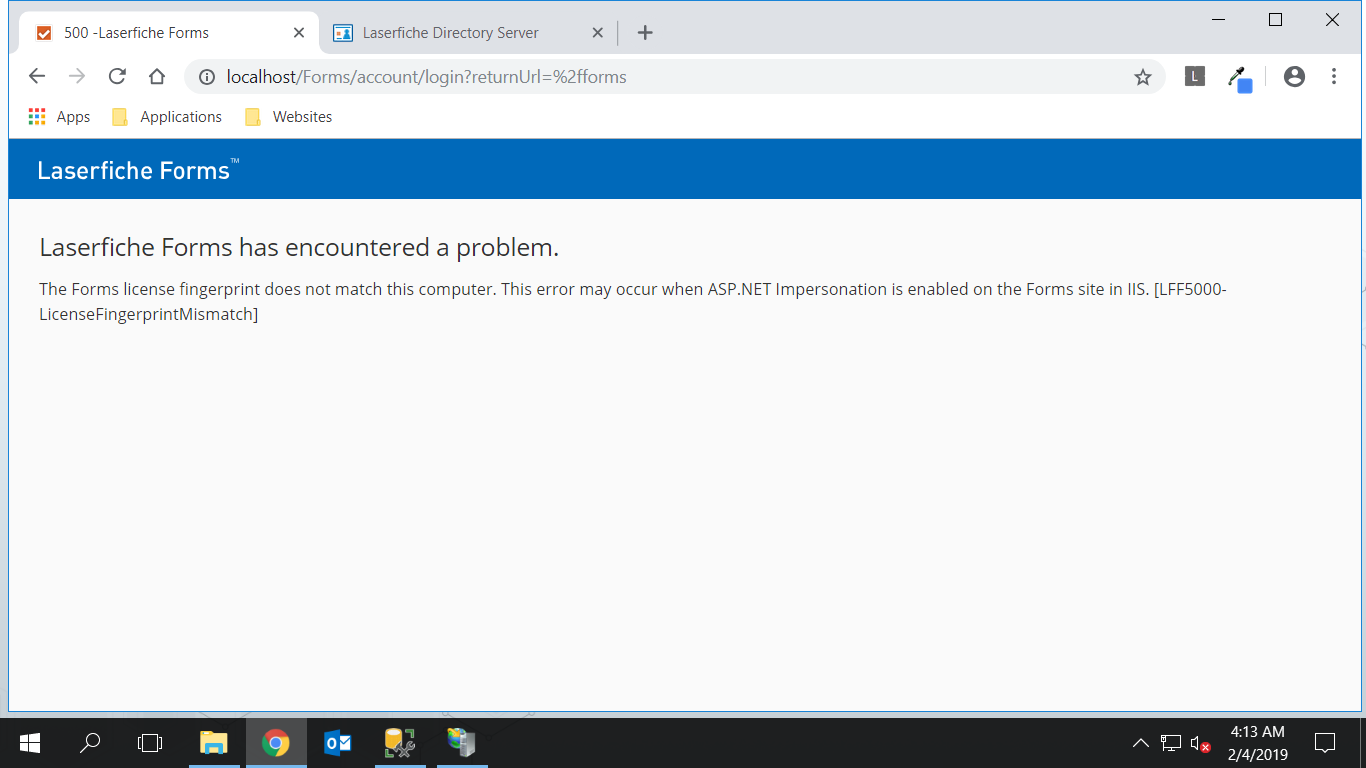Open the Apps grid shortcut
The image size is (1366, 768).
click(59, 117)
